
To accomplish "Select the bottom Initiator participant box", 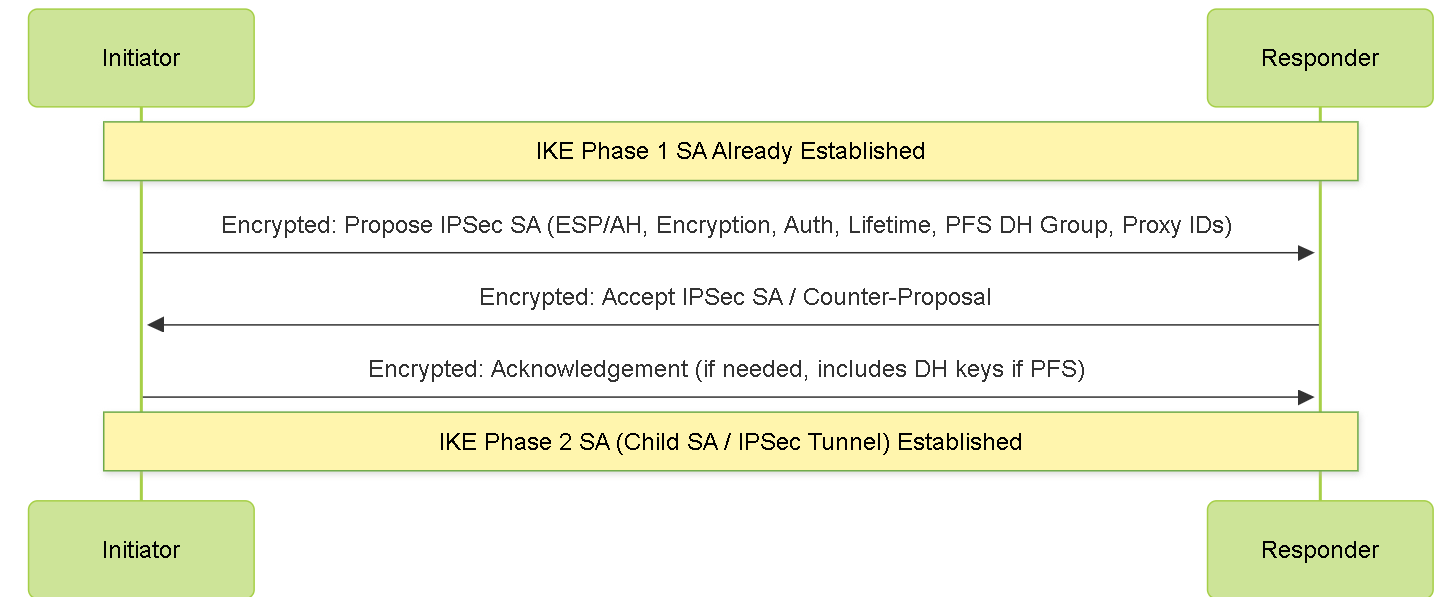I will pyautogui.click(x=141, y=549).
